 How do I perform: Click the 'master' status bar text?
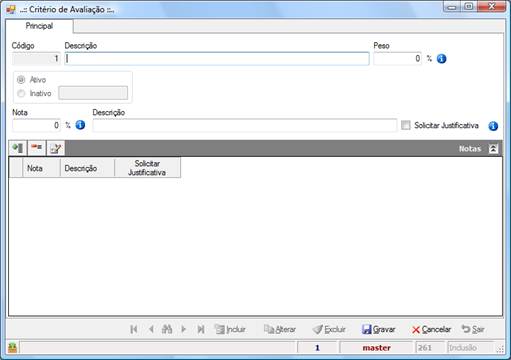pyautogui.click(x=377, y=348)
